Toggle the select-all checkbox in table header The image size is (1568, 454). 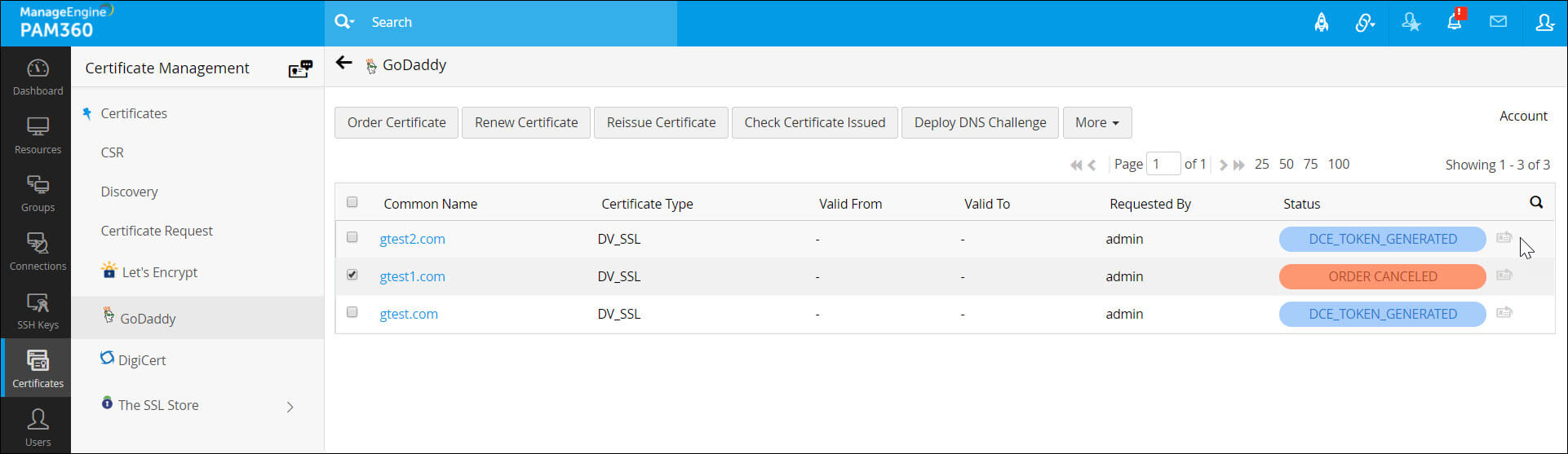pos(352,202)
